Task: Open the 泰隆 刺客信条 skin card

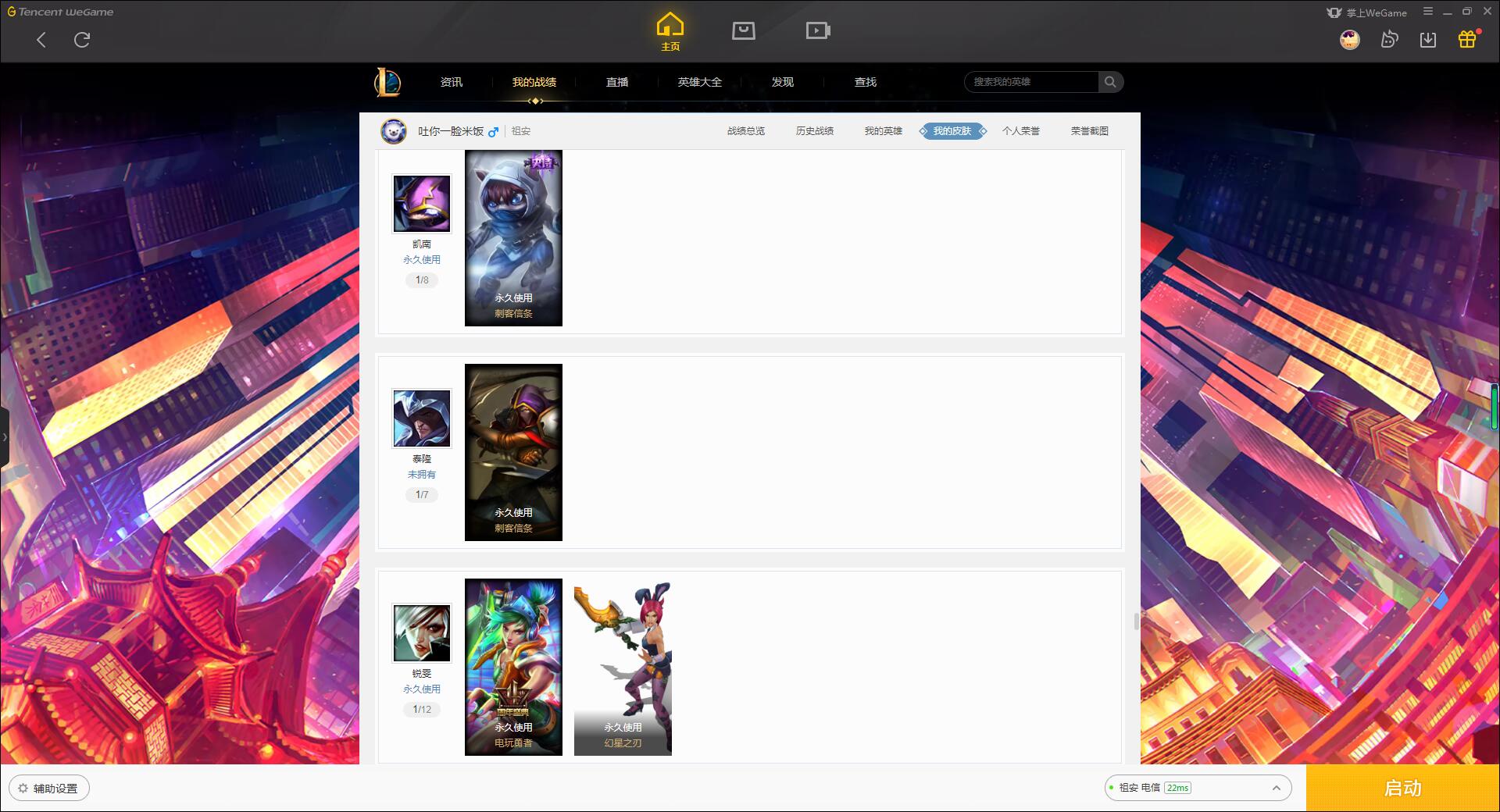Action: 513,452
